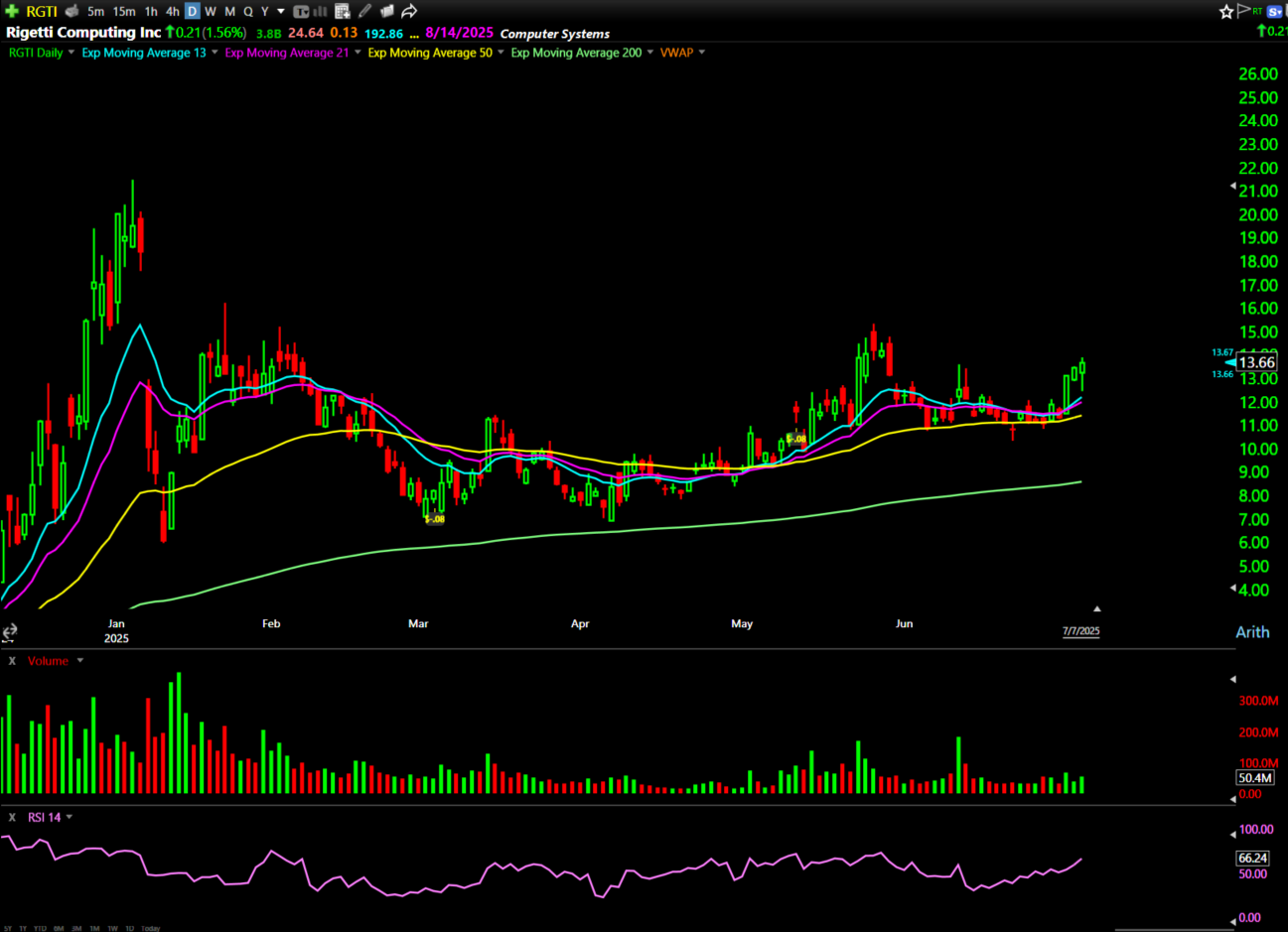Select the Quarterly (Q) timeframe
This screenshot has height=932, width=1288.
pyautogui.click(x=248, y=11)
